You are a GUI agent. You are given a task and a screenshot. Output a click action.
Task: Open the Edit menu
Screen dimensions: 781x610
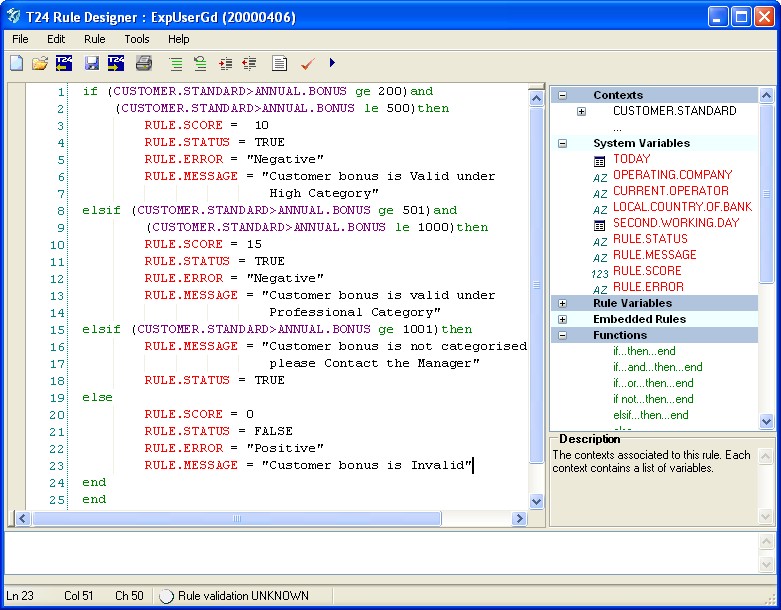56,39
